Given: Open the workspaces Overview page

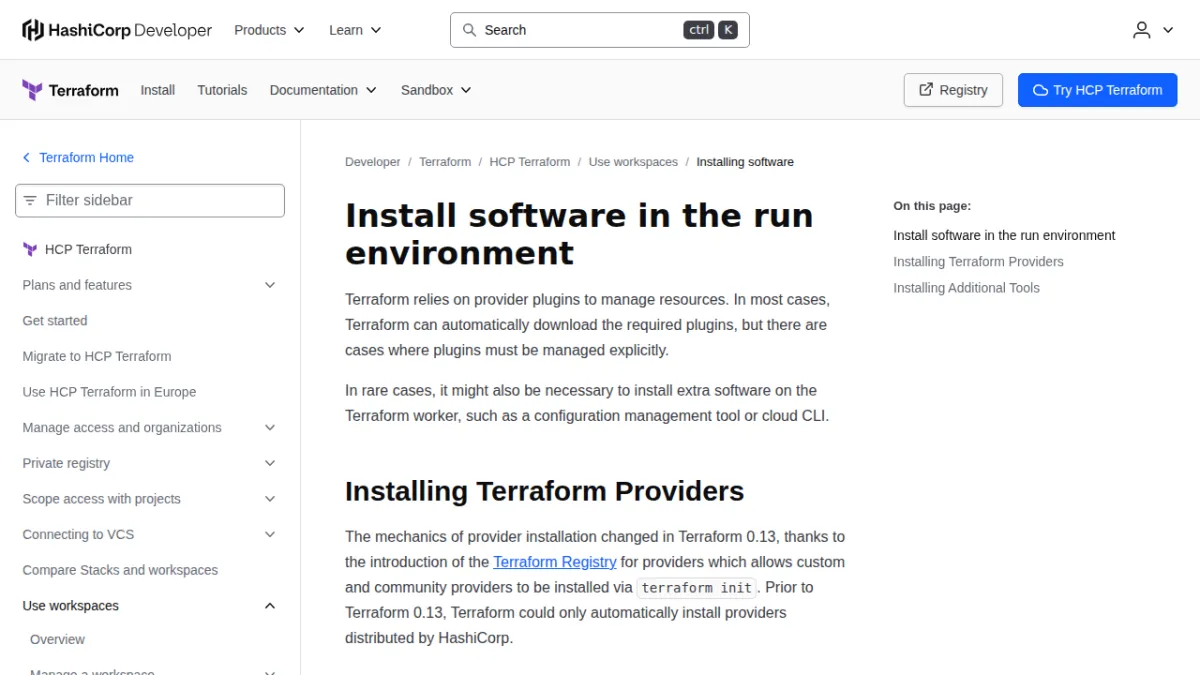Looking at the screenshot, I should [57, 640].
